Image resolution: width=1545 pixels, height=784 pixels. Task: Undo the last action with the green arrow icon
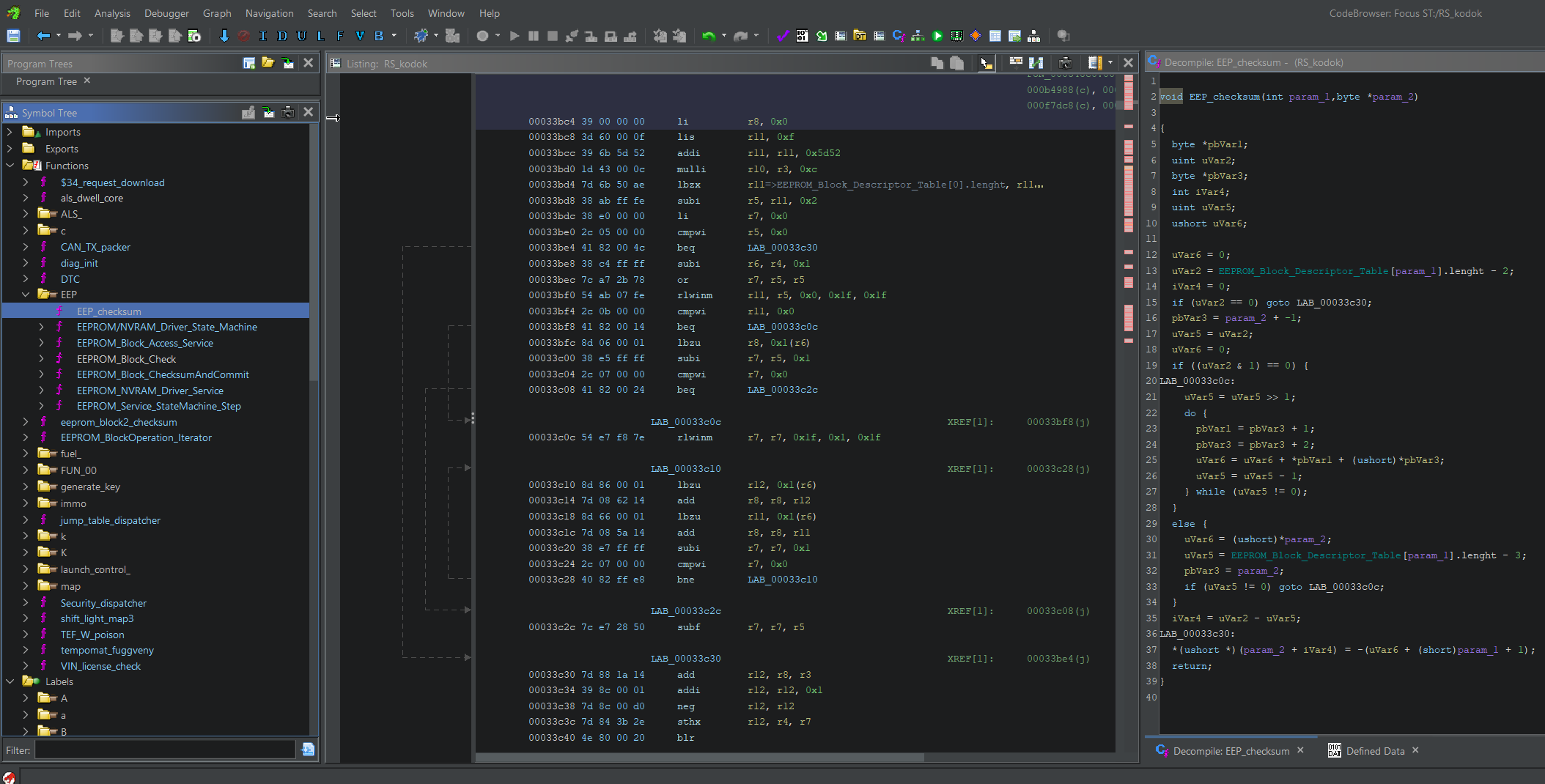pos(708,35)
